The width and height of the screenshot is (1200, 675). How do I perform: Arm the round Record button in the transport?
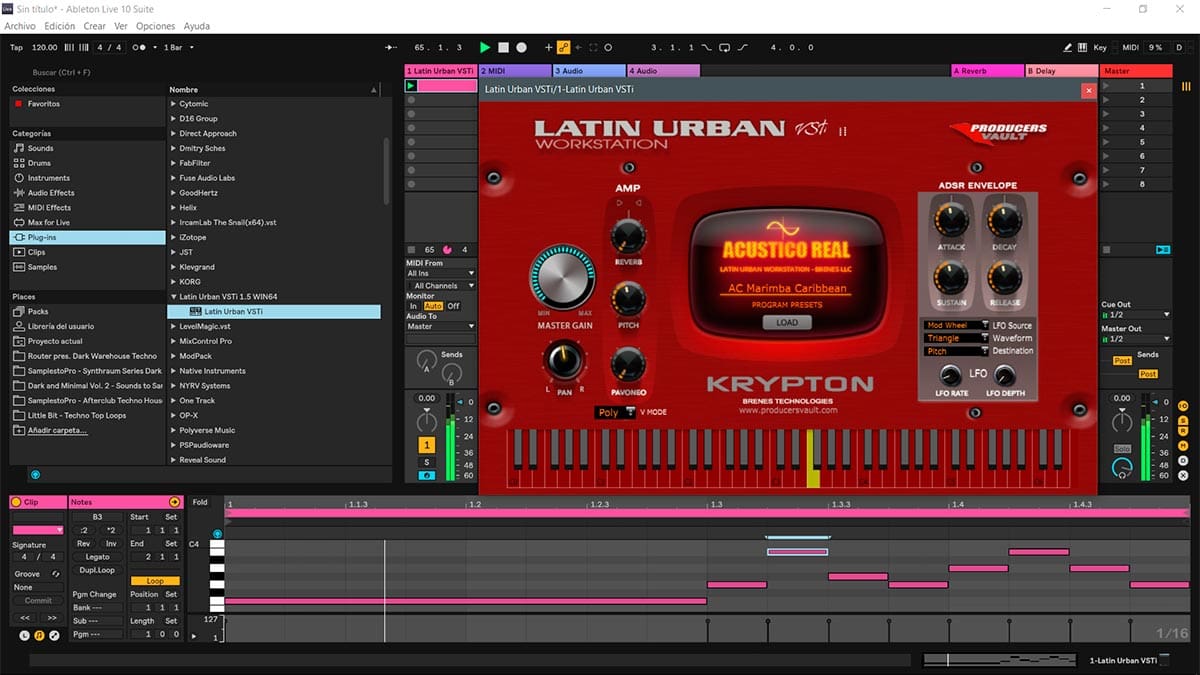click(521, 47)
